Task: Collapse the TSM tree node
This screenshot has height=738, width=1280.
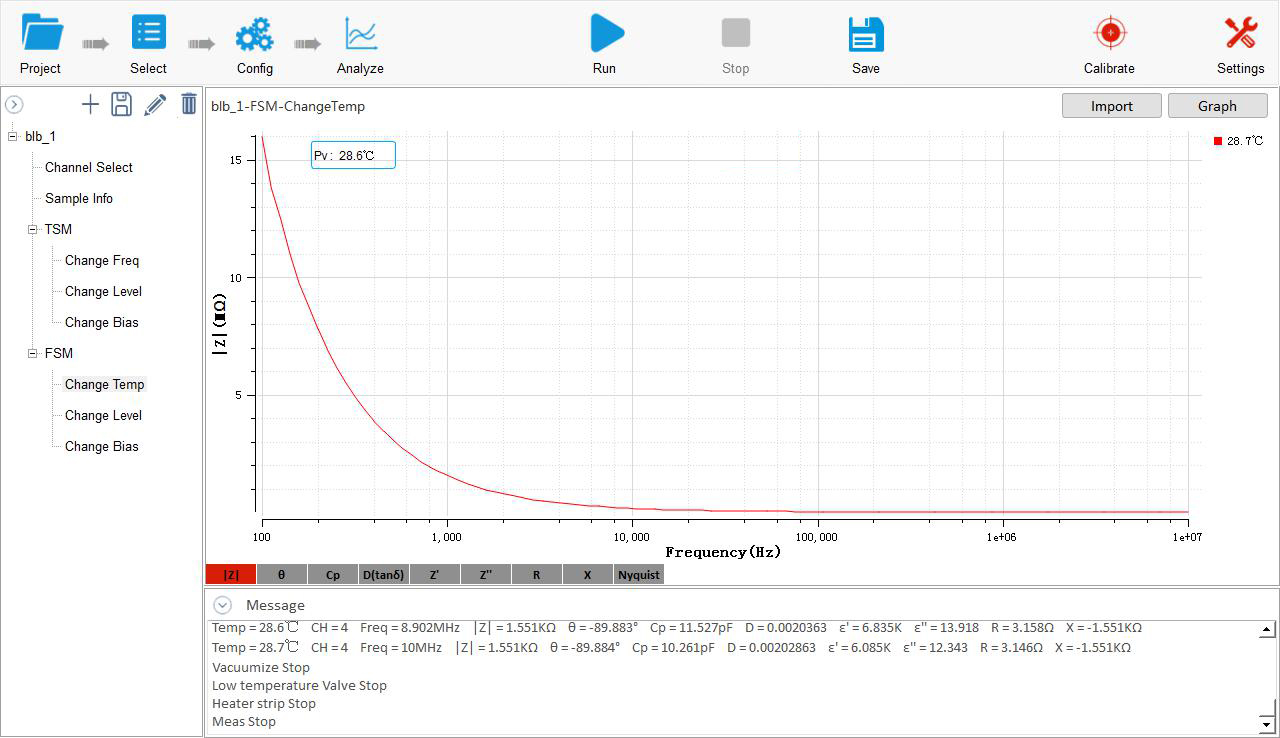Action: (x=33, y=230)
